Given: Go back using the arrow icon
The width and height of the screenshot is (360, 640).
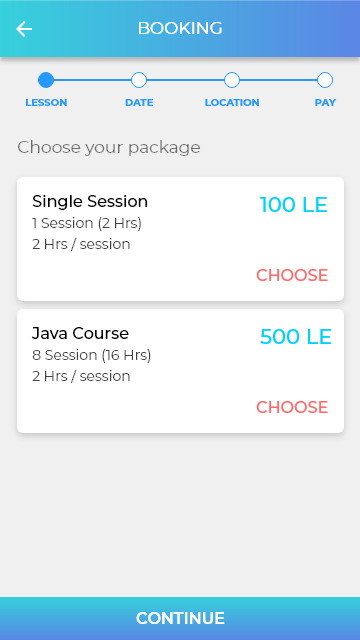Looking at the screenshot, I should tap(24, 29).
